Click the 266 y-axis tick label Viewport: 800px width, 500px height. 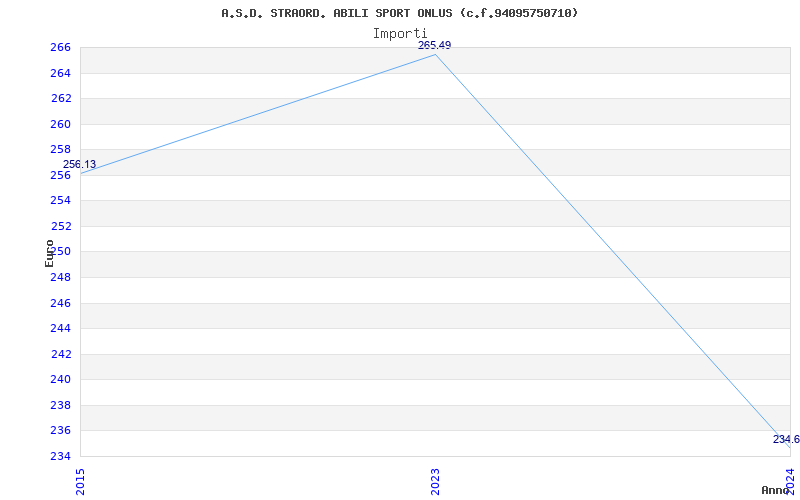[x=60, y=48]
